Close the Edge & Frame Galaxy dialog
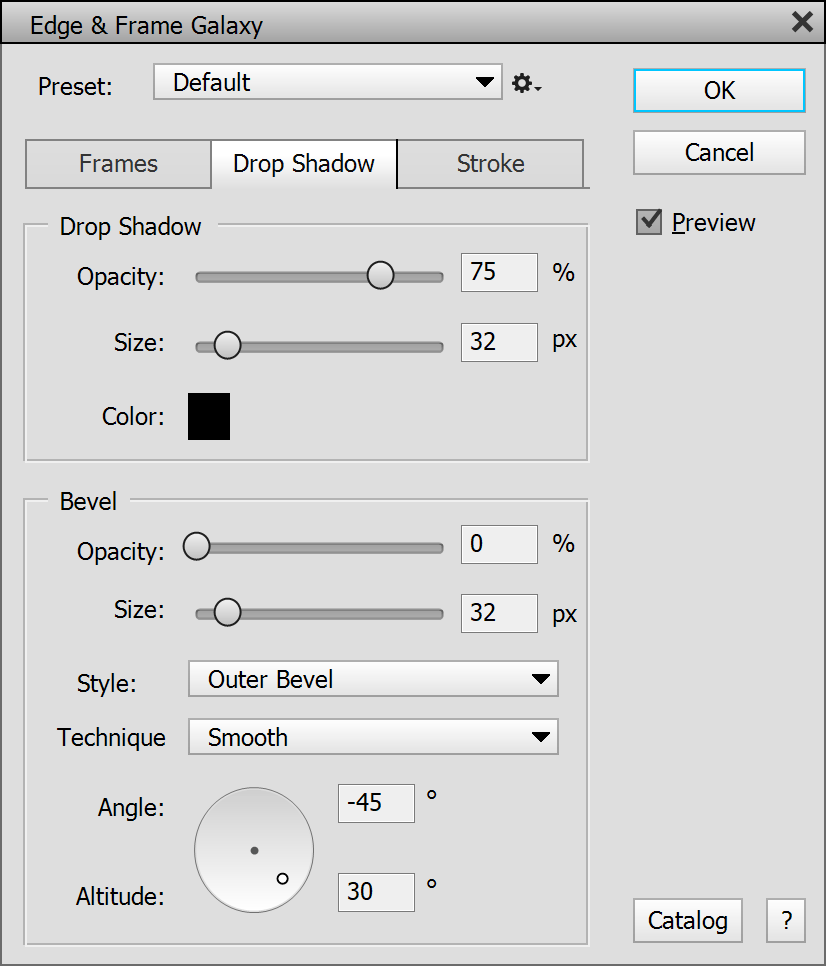This screenshot has width=826, height=966. tap(802, 22)
